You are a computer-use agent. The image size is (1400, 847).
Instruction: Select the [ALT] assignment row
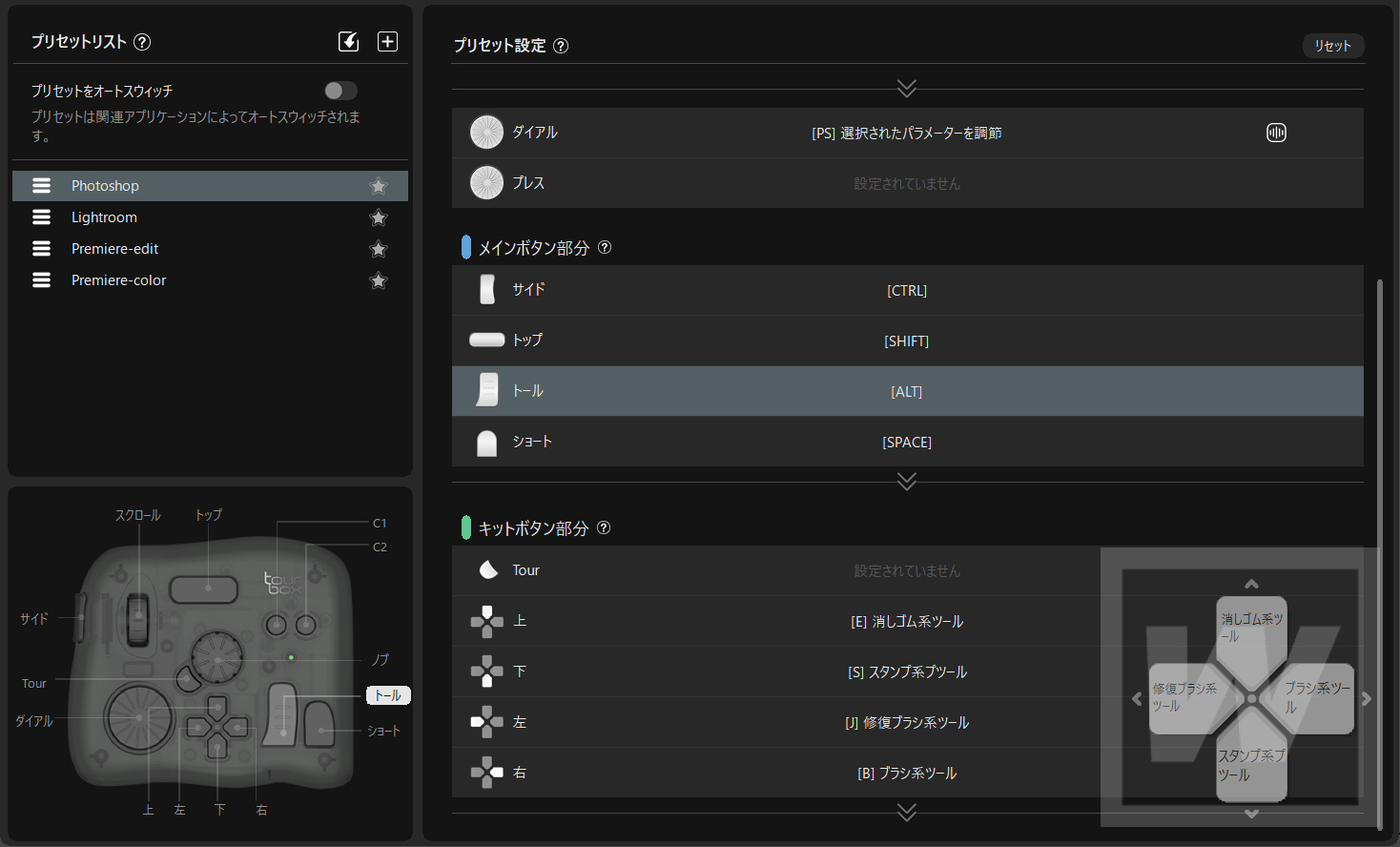pyautogui.click(x=907, y=391)
